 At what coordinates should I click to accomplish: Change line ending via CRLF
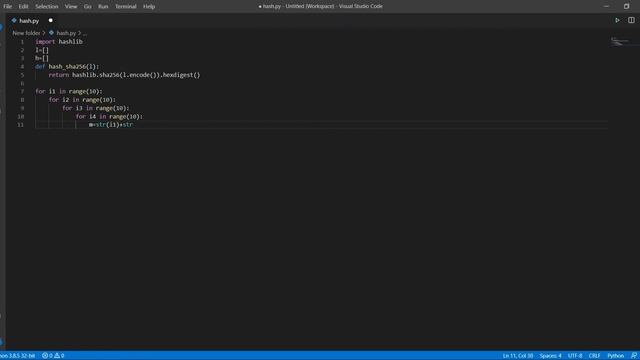(x=594, y=356)
